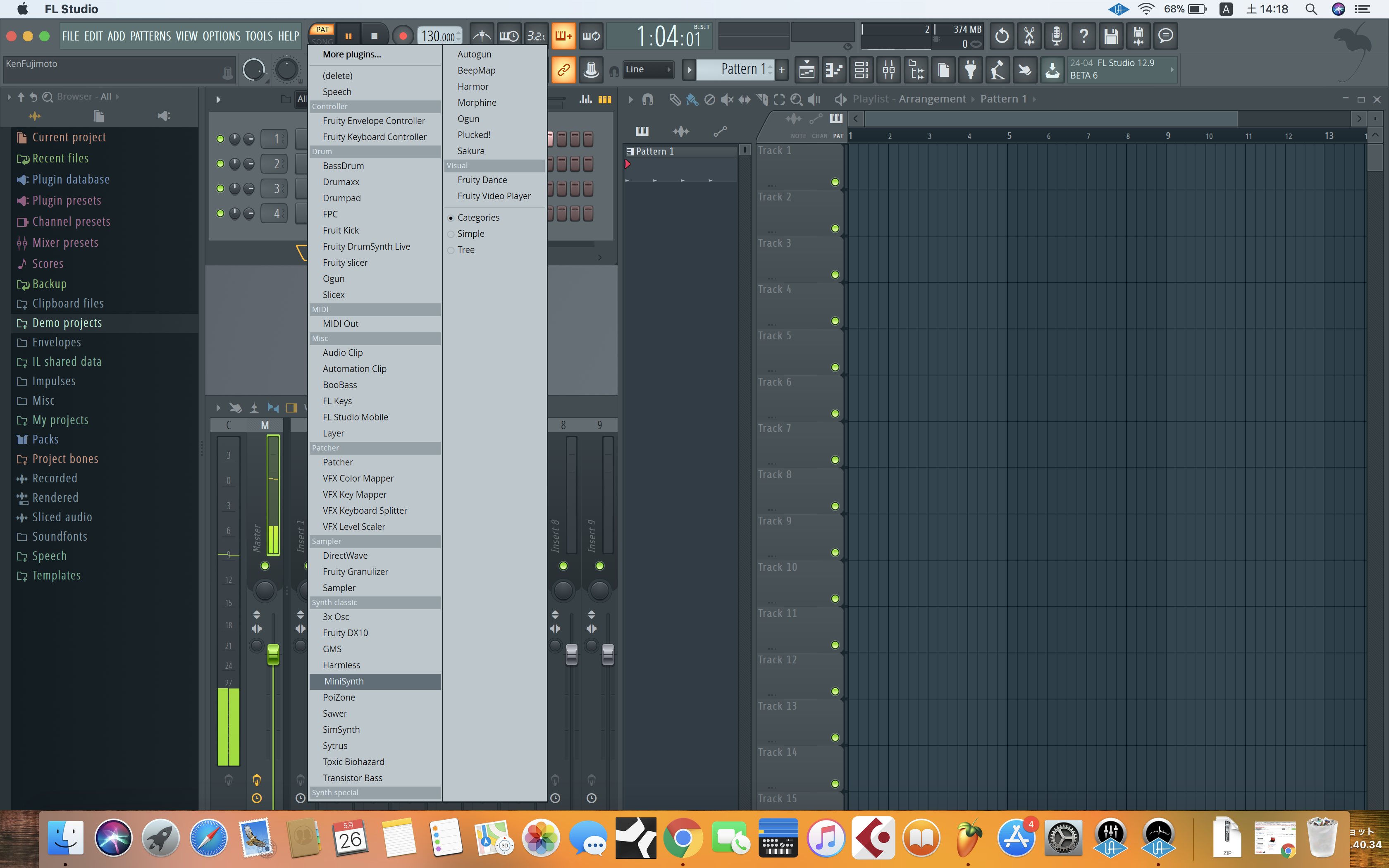Toggle the Master mixer track enable LED

point(265,566)
